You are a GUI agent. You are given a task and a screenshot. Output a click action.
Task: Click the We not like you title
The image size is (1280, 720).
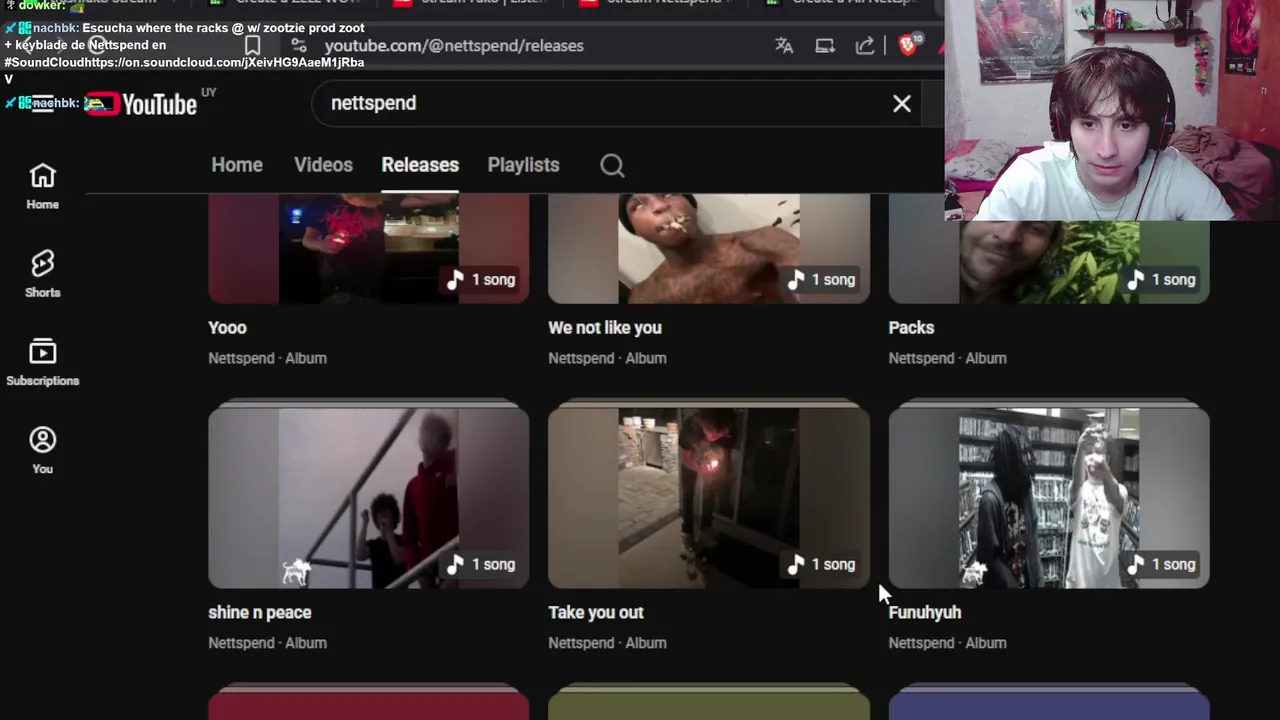coord(605,327)
